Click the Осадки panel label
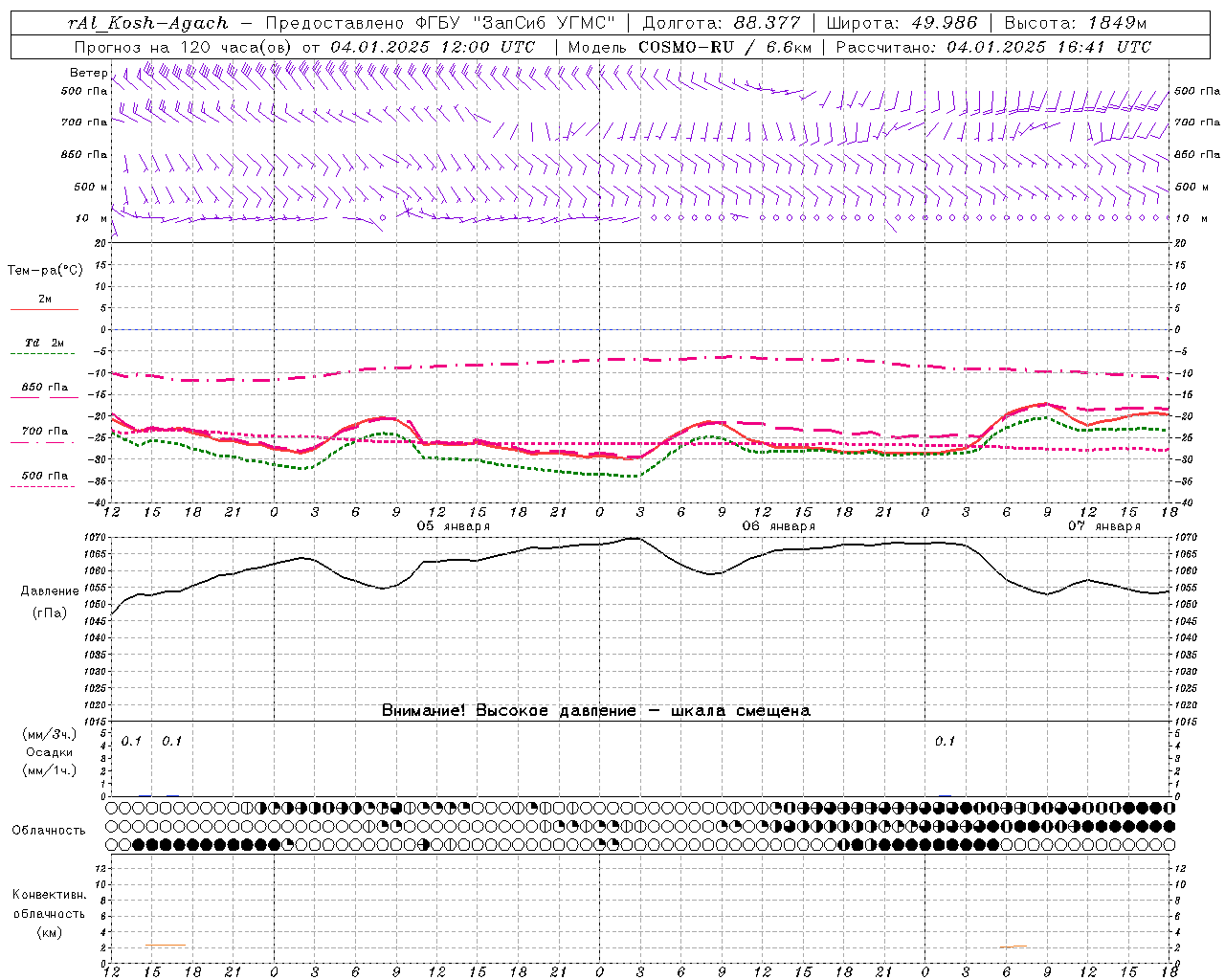Viewport: 1225px width, 980px height. (x=49, y=752)
